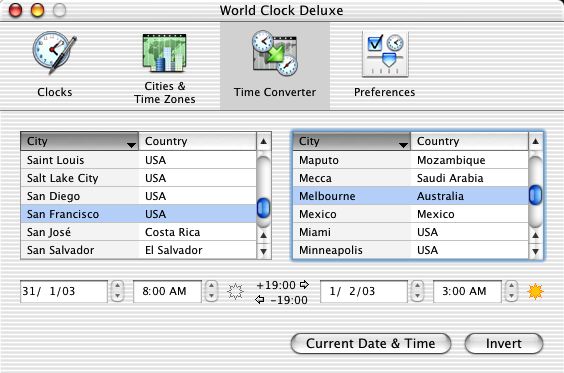Sort right list by City column header
The height and width of the screenshot is (373, 564).
351,141
